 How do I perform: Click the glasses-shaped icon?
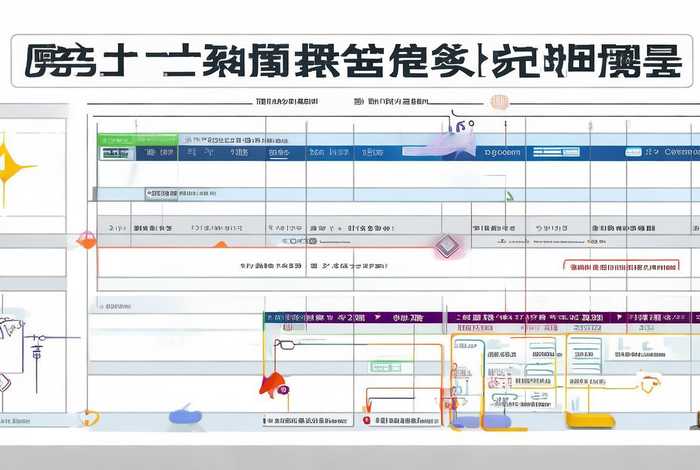click(285, 344)
